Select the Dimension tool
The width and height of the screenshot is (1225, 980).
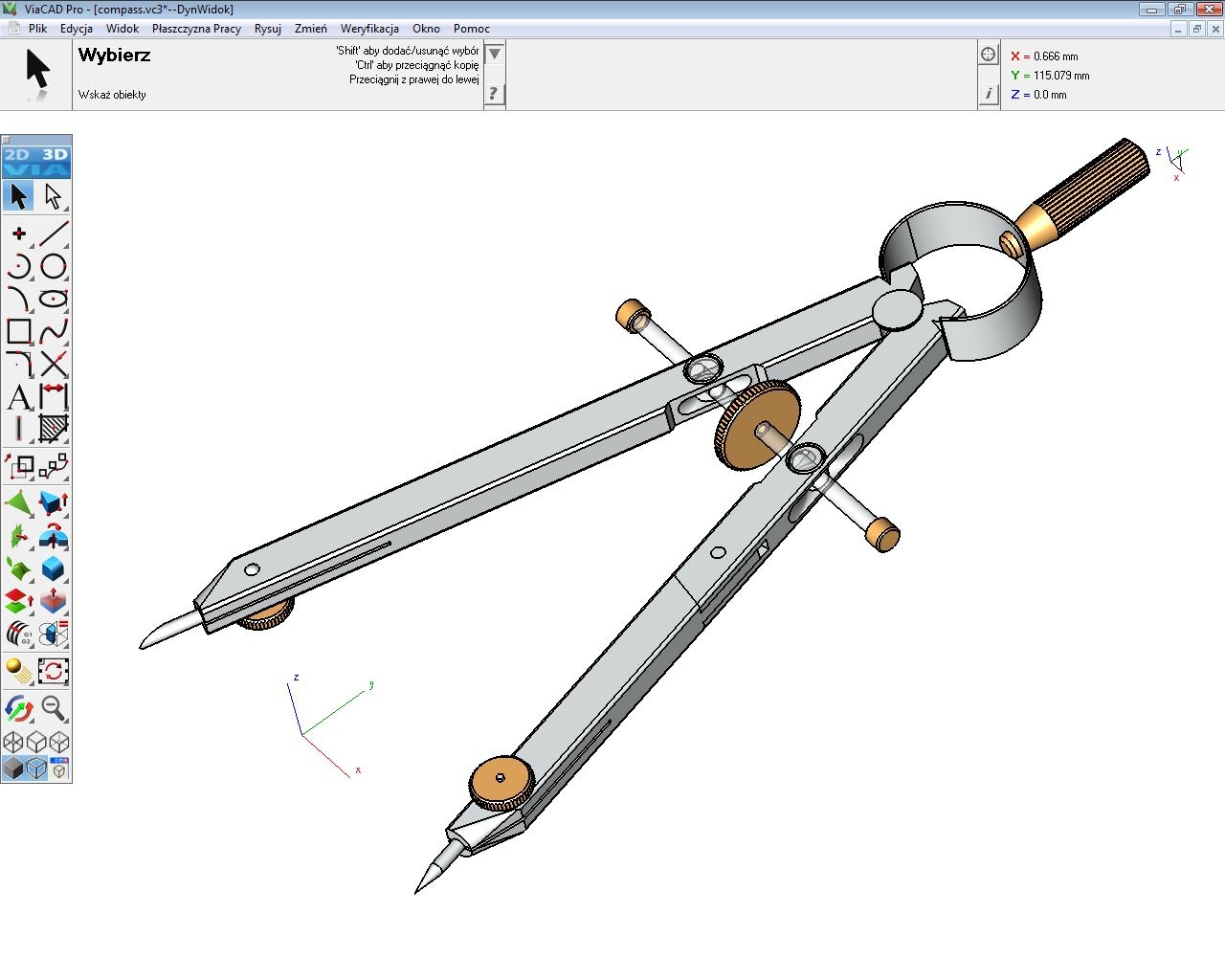coord(54,394)
